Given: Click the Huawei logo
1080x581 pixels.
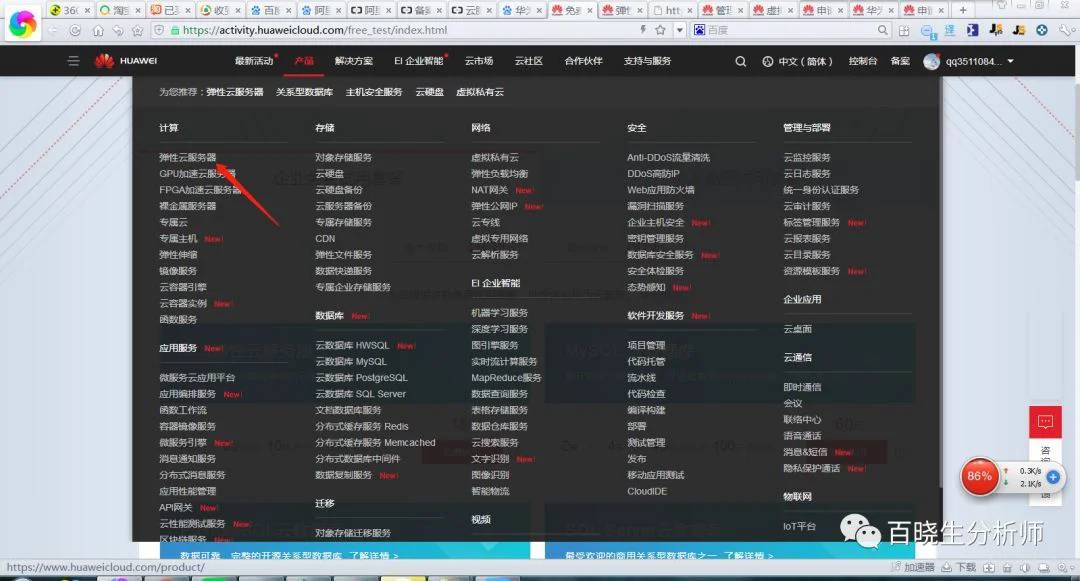Looking at the screenshot, I should [x=125, y=61].
